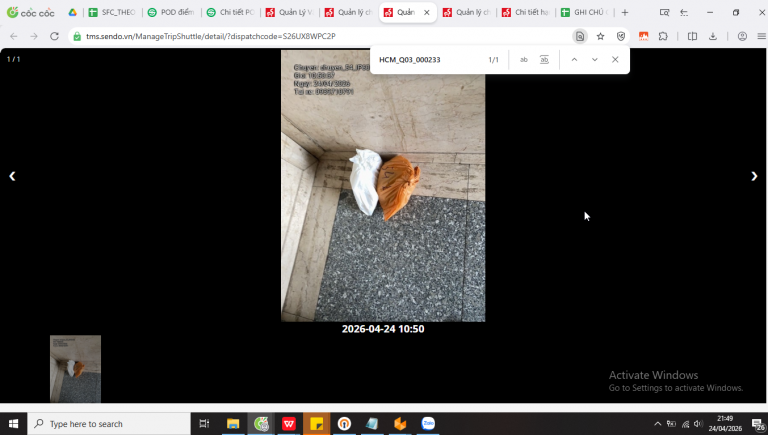768x435 pixels.
Task: Open the Cốc Cốc browser menu logo
Action: (30, 12)
